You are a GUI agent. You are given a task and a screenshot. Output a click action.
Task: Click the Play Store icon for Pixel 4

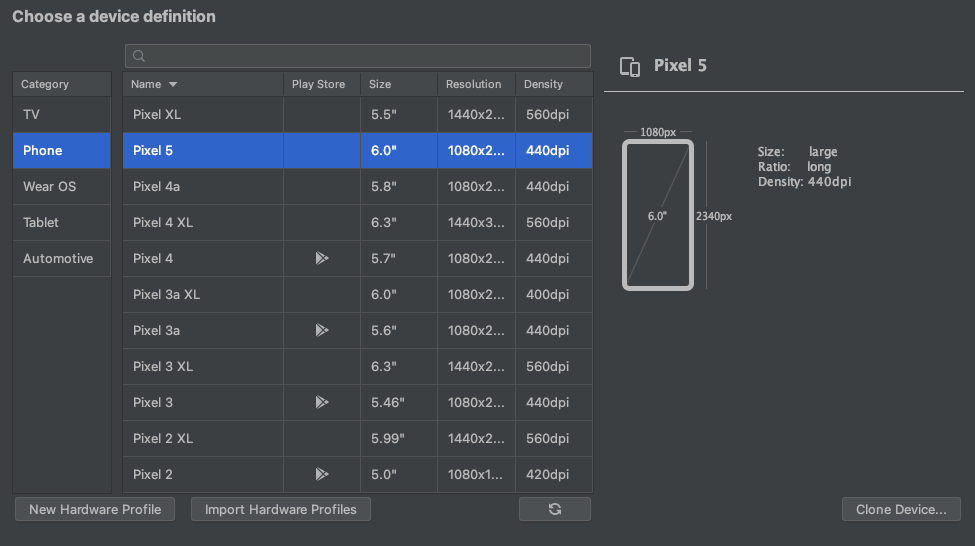tap(321, 258)
